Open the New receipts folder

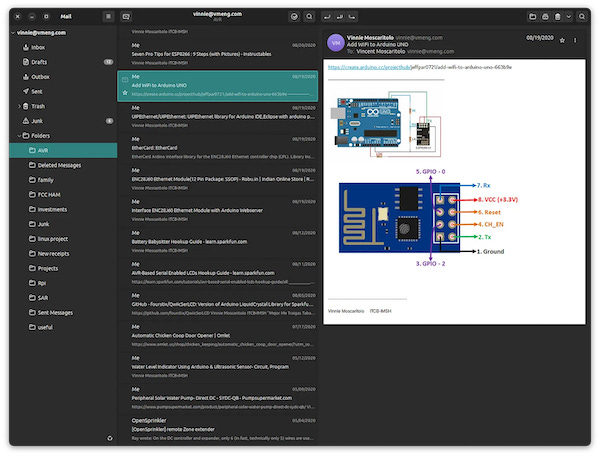pyautogui.click(x=63, y=254)
